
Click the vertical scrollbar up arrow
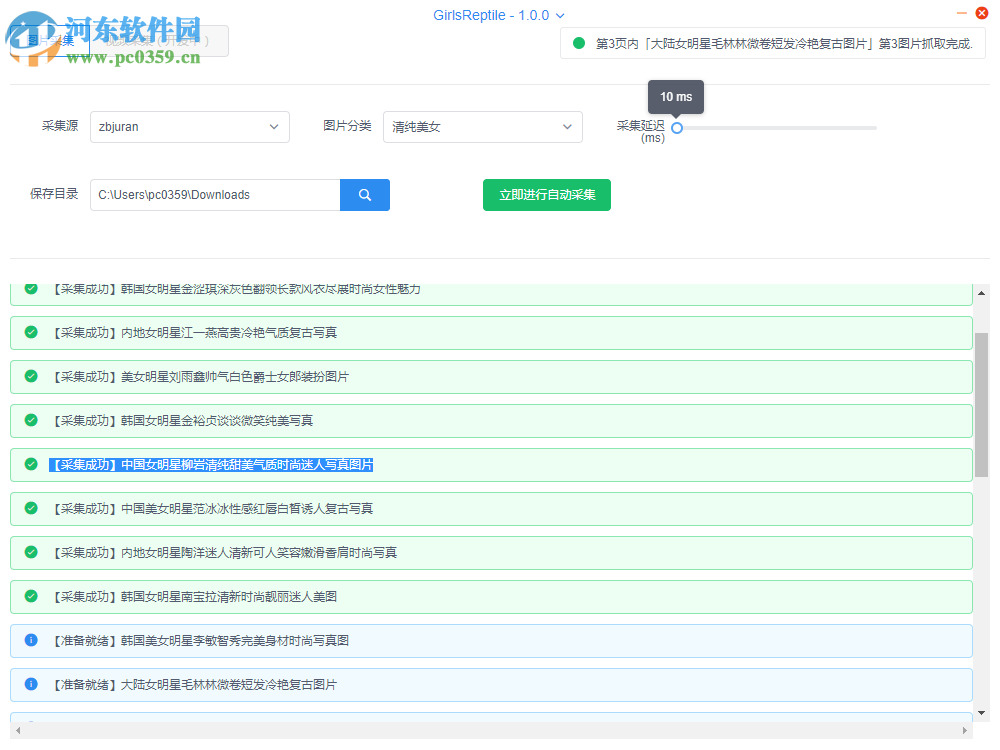tap(982, 293)
